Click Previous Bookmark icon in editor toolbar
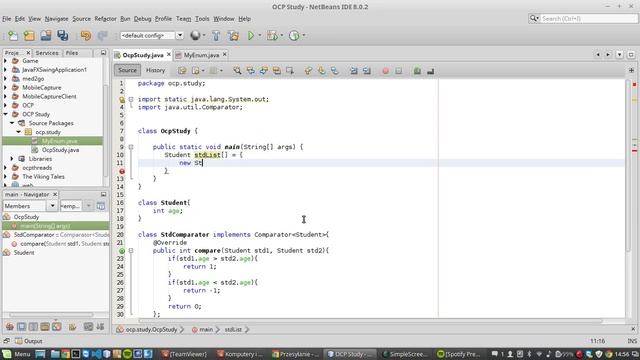This screenshot has height=360, width=640. point(308,71)
